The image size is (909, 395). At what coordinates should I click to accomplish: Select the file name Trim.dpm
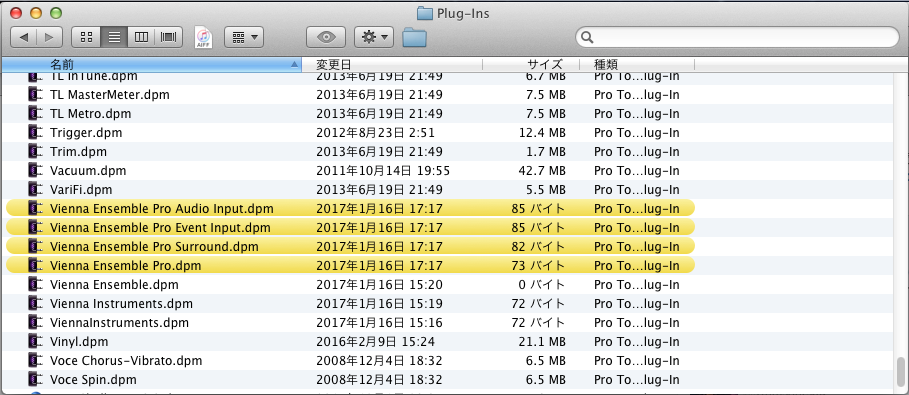(78, 152)
